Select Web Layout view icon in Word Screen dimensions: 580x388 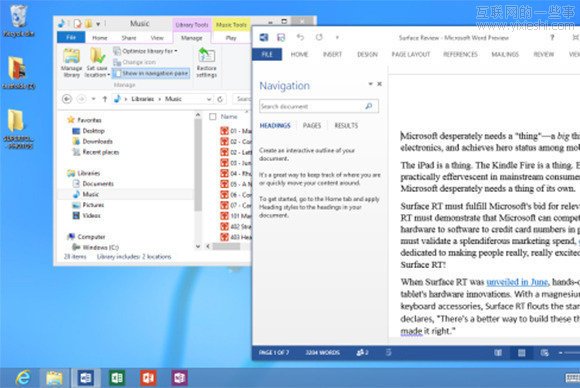tap(544, 353)
